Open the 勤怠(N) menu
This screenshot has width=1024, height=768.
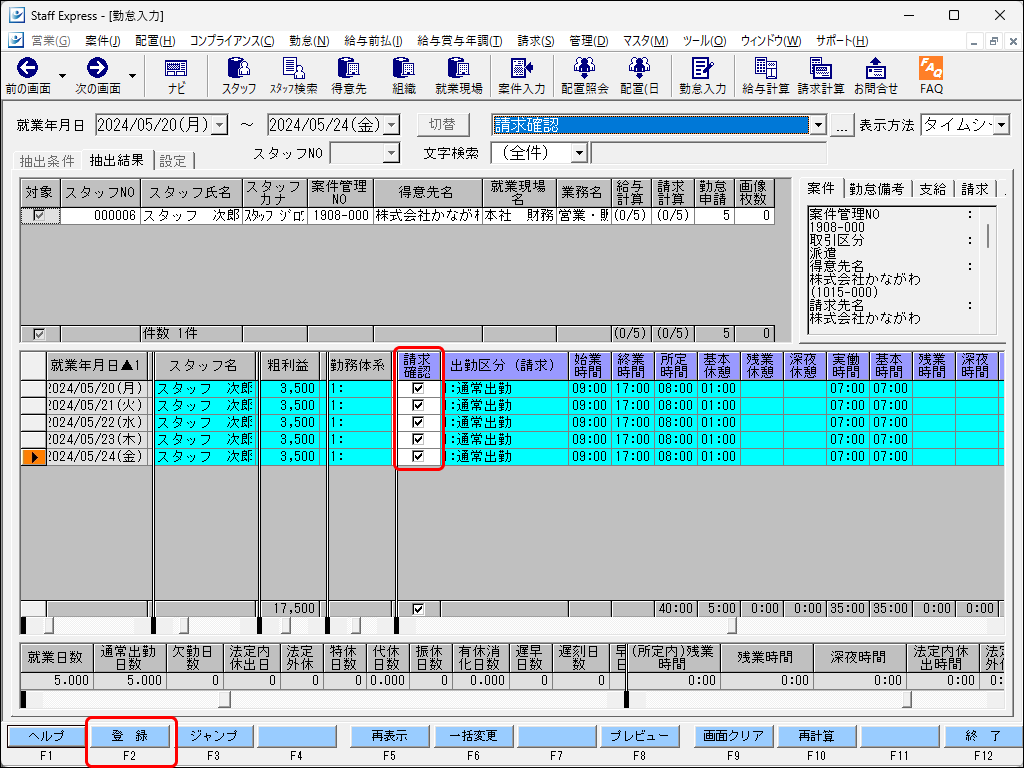[309, 40]
